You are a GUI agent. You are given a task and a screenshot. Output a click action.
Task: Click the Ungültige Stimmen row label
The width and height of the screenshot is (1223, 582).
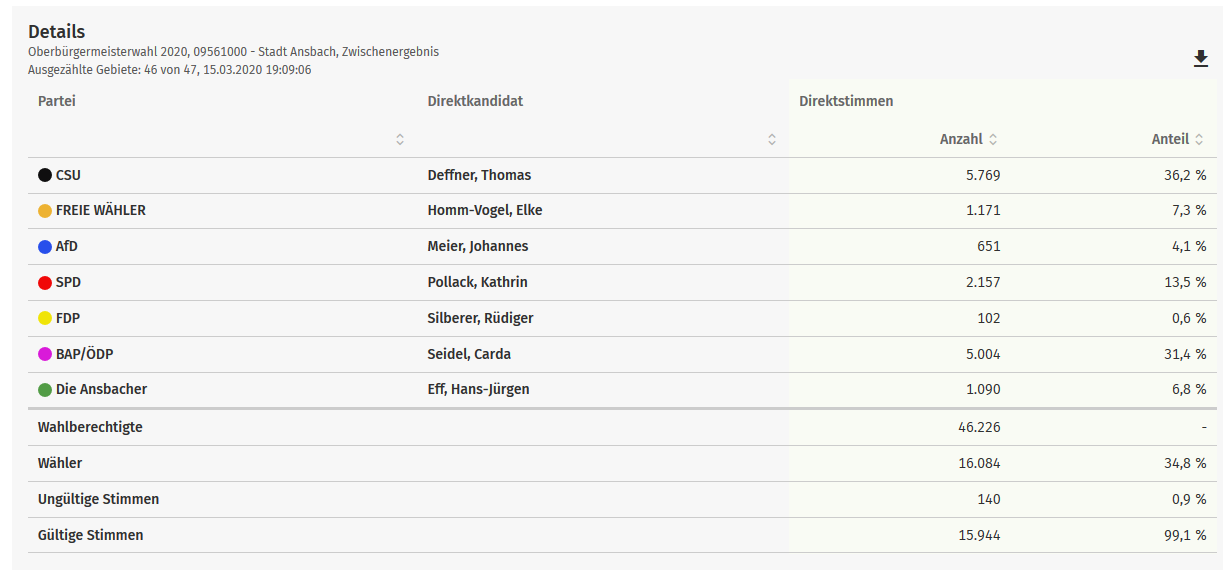coord(98,500)
